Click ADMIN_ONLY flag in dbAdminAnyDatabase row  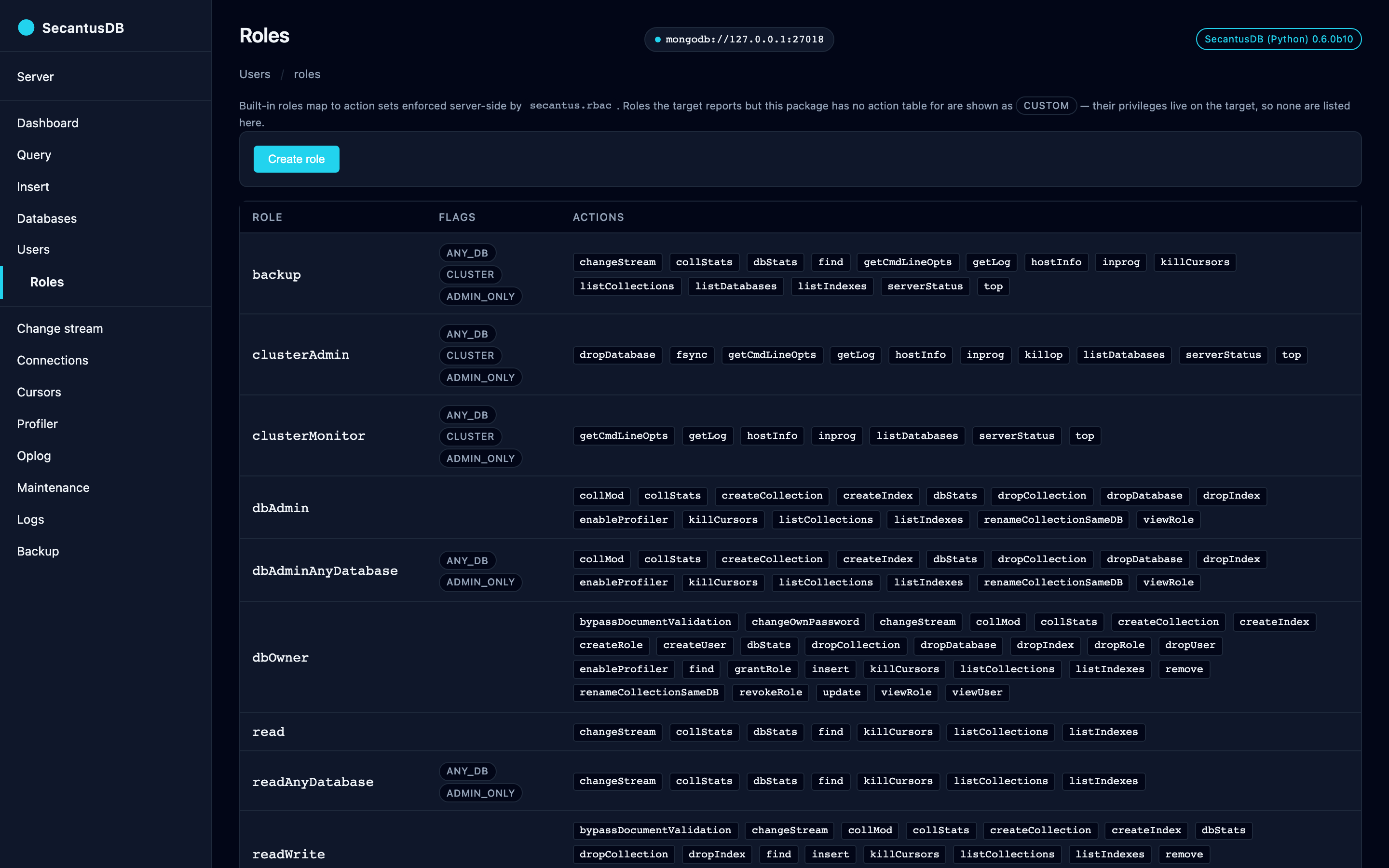coord(480,582)
